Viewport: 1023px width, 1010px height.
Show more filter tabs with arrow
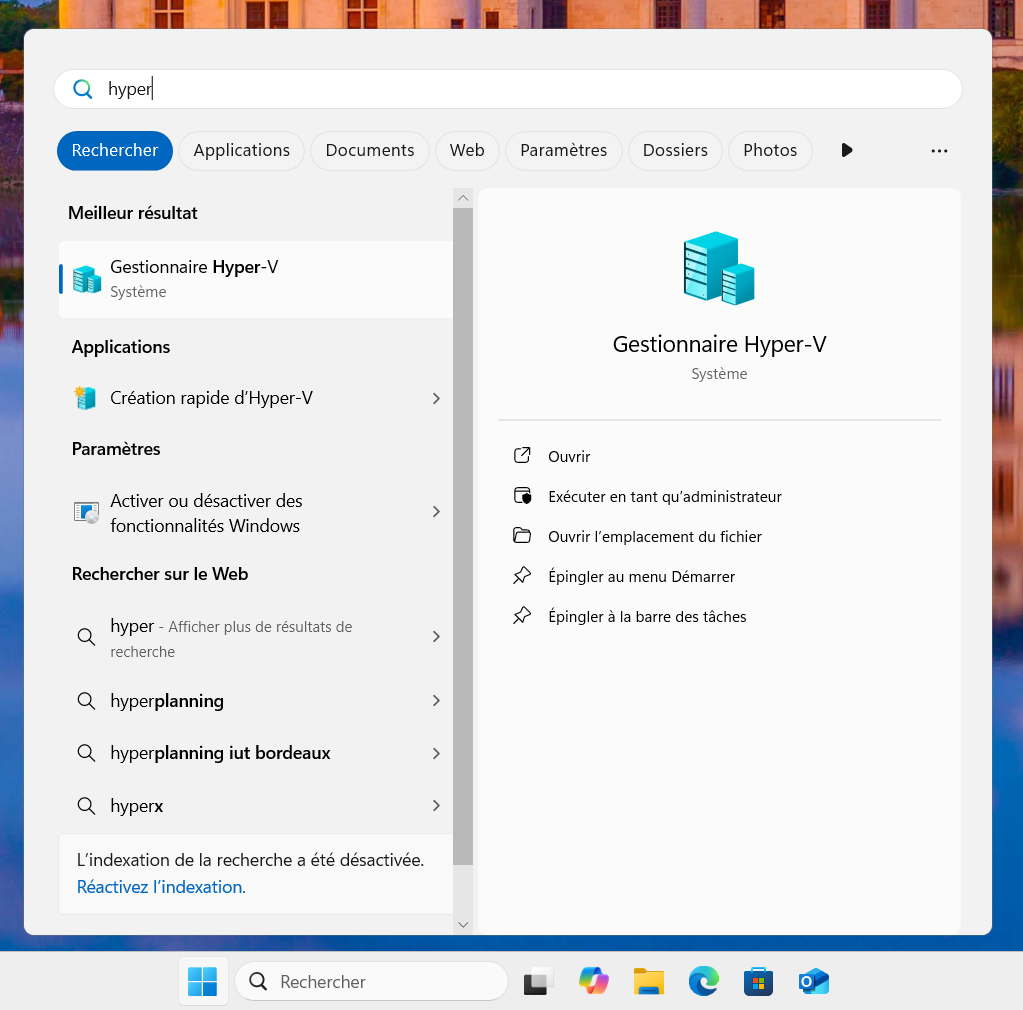click(x=847, y=151)
